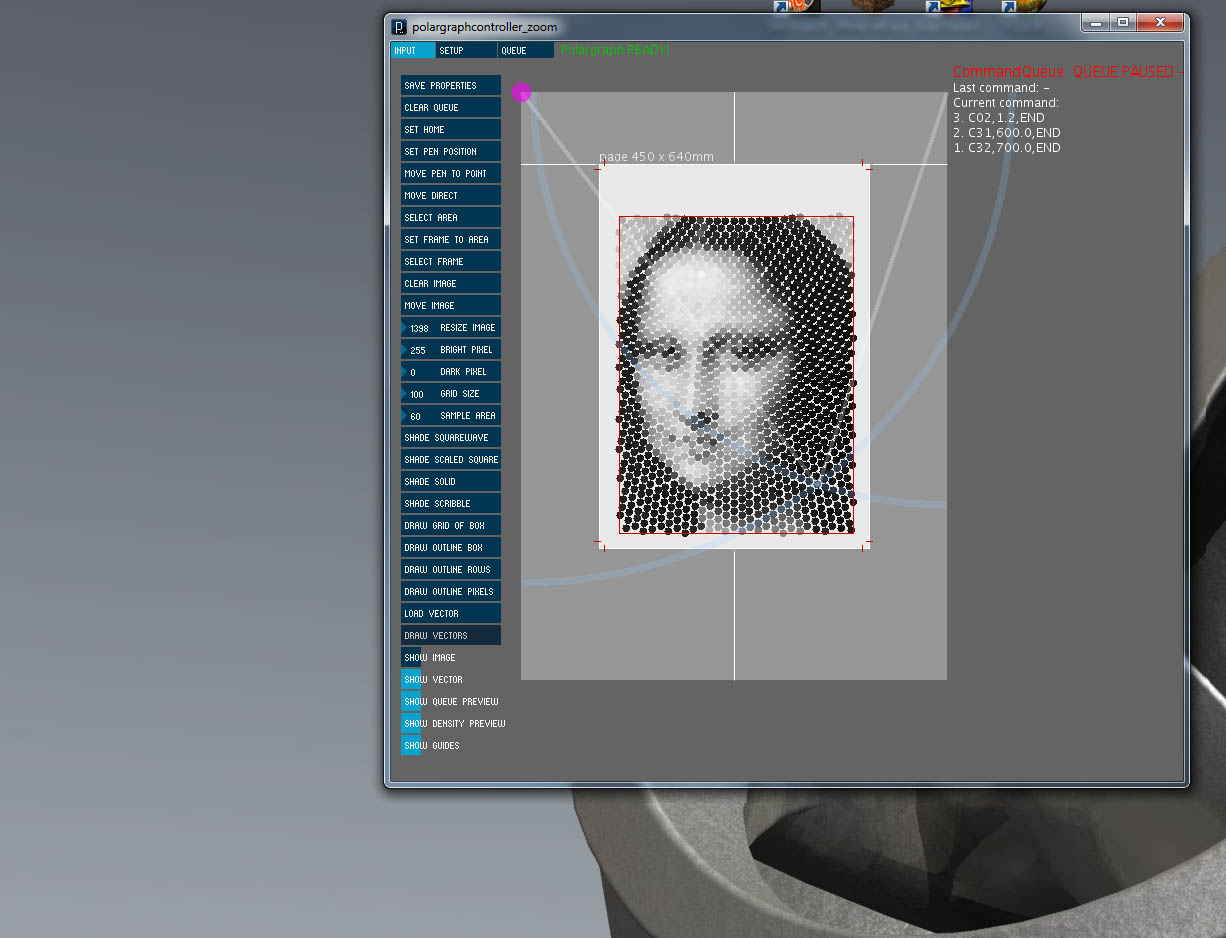Switch to the SETUP tab
The height and width of the screenshot is (938, 1226).
(x=465, y=49)
